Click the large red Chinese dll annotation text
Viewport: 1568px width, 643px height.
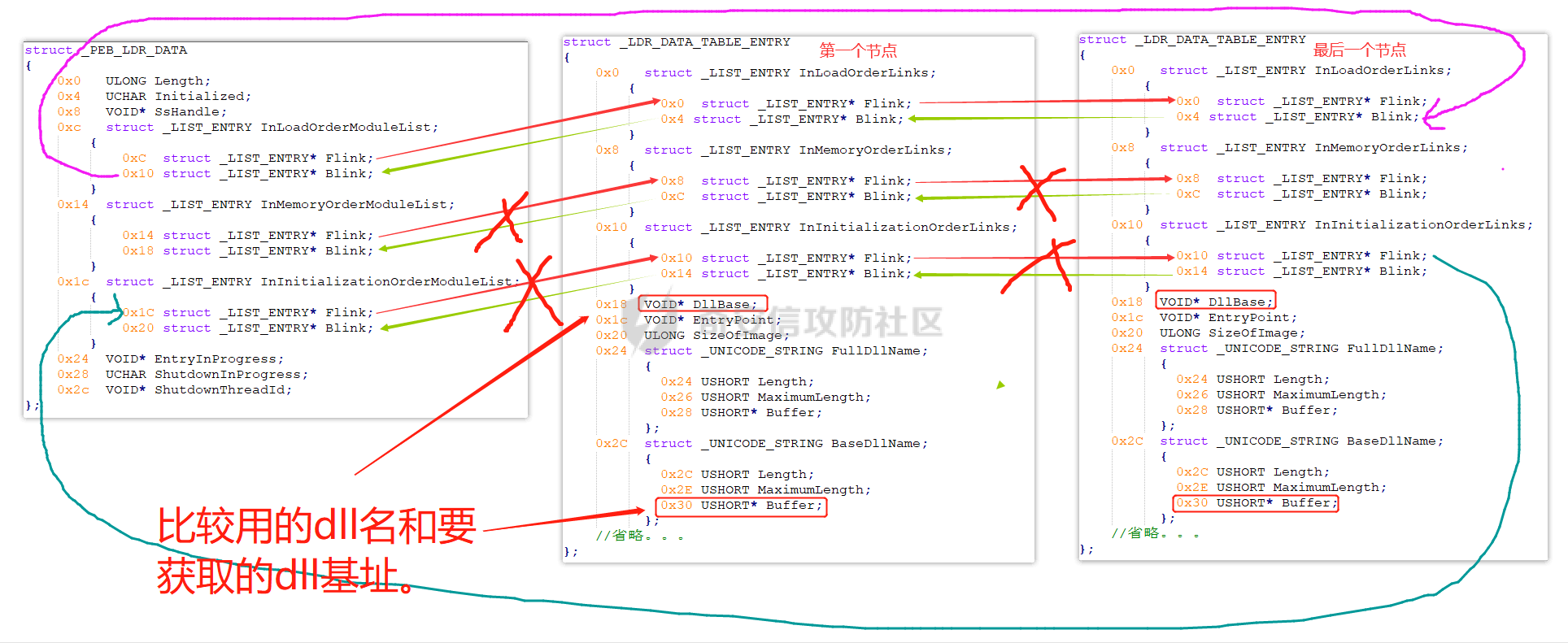pos(316,550)
